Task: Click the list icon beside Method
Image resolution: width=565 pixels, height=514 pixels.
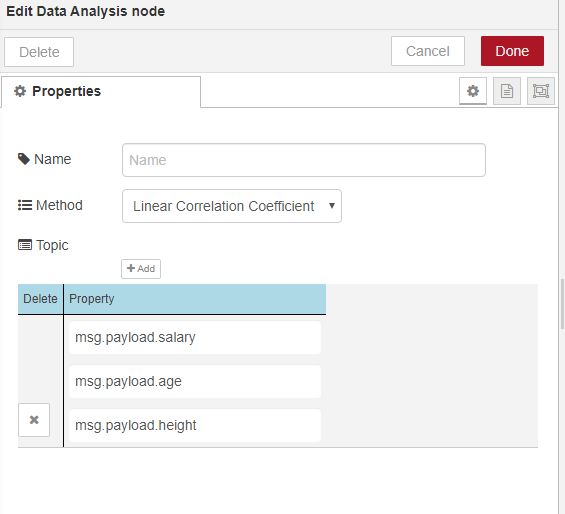Action: pos(25,205)
